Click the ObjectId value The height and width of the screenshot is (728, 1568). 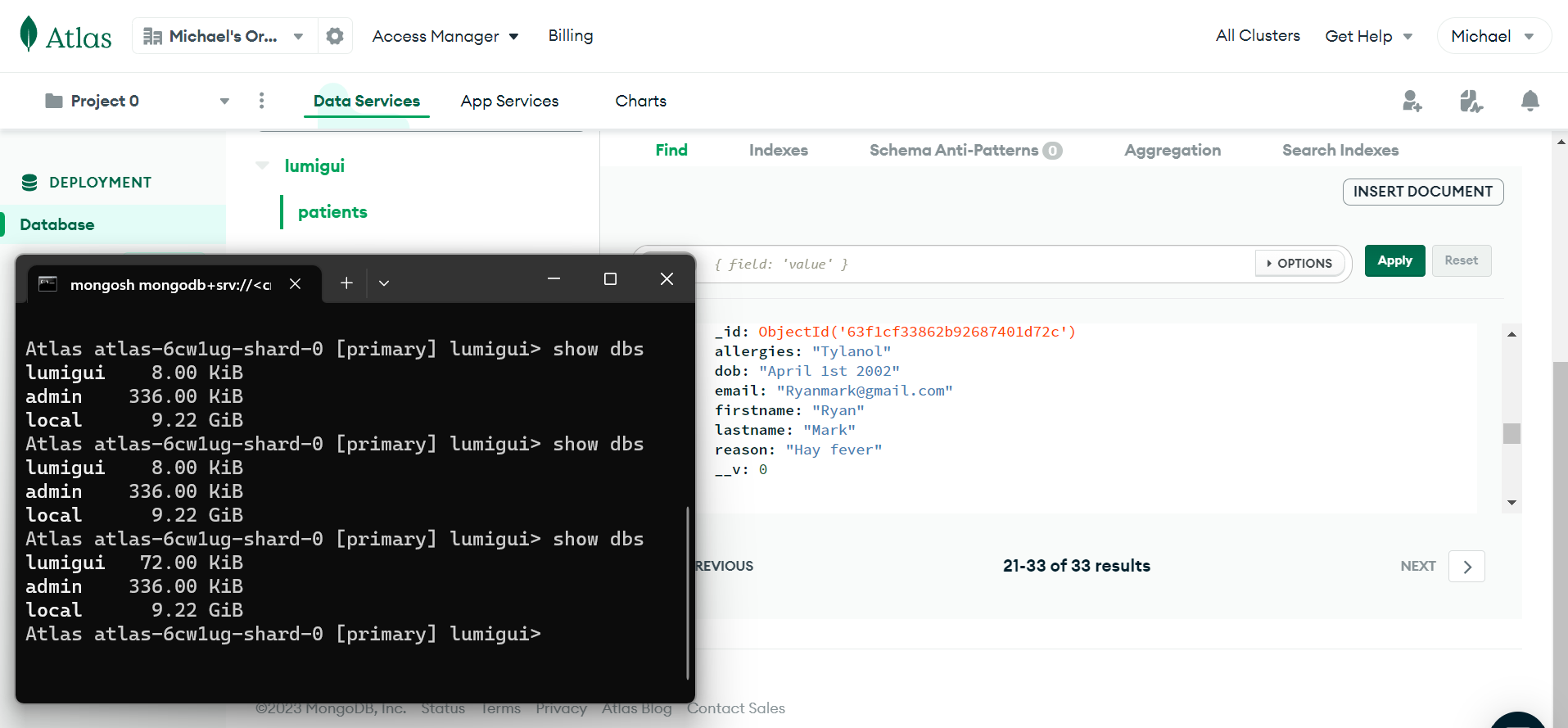[x=917, y=332]
